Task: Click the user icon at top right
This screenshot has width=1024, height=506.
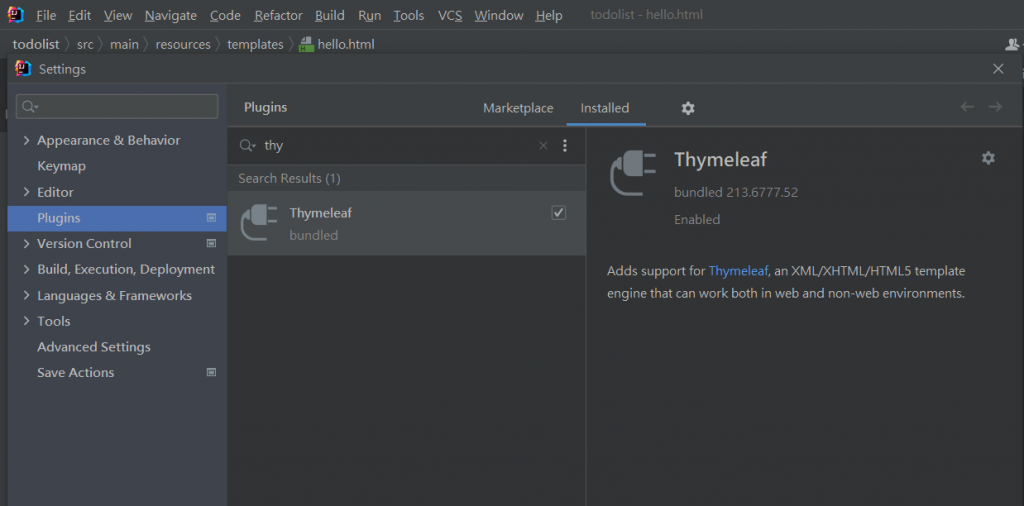Action: (1012, 44)
